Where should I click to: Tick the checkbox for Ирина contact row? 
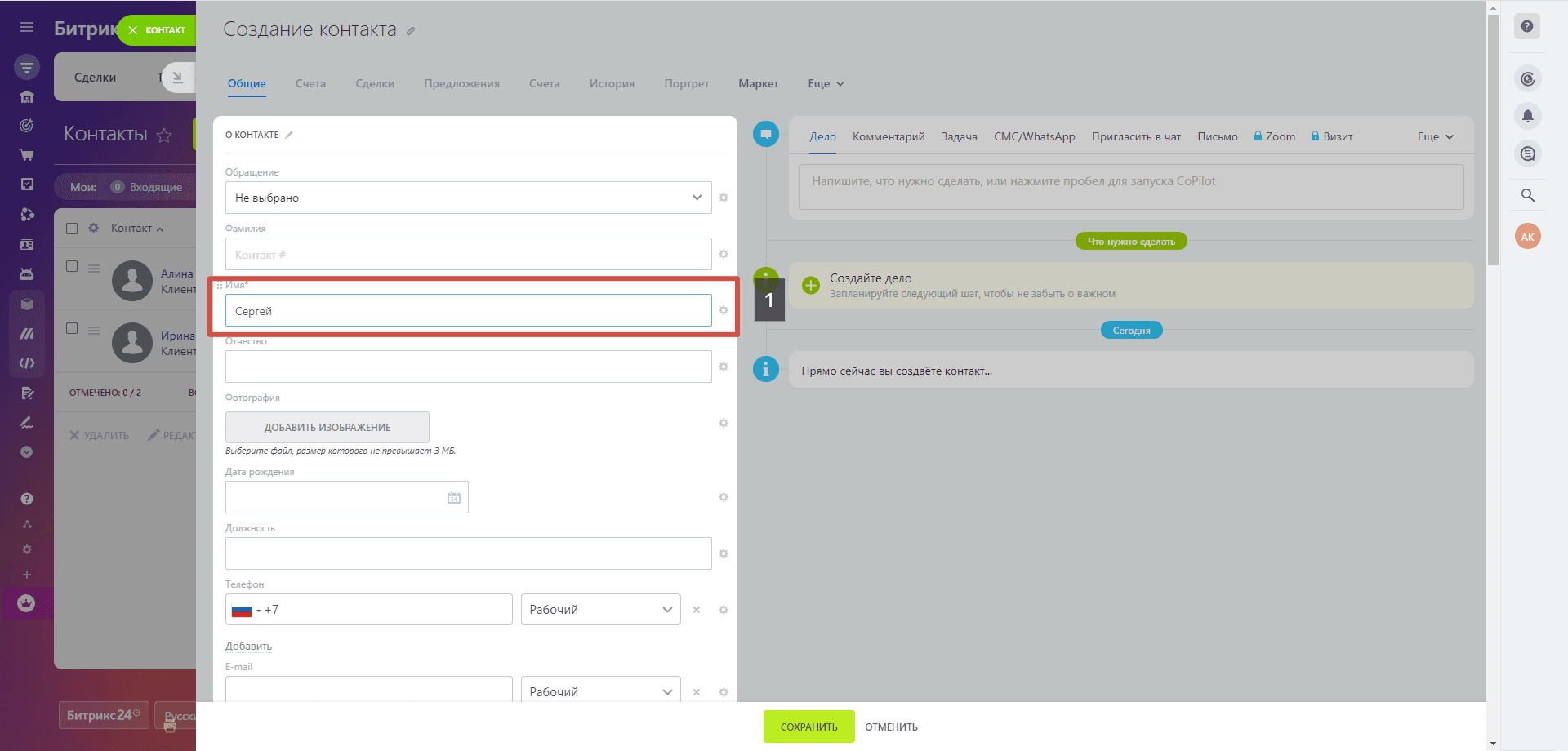(72, 328)
